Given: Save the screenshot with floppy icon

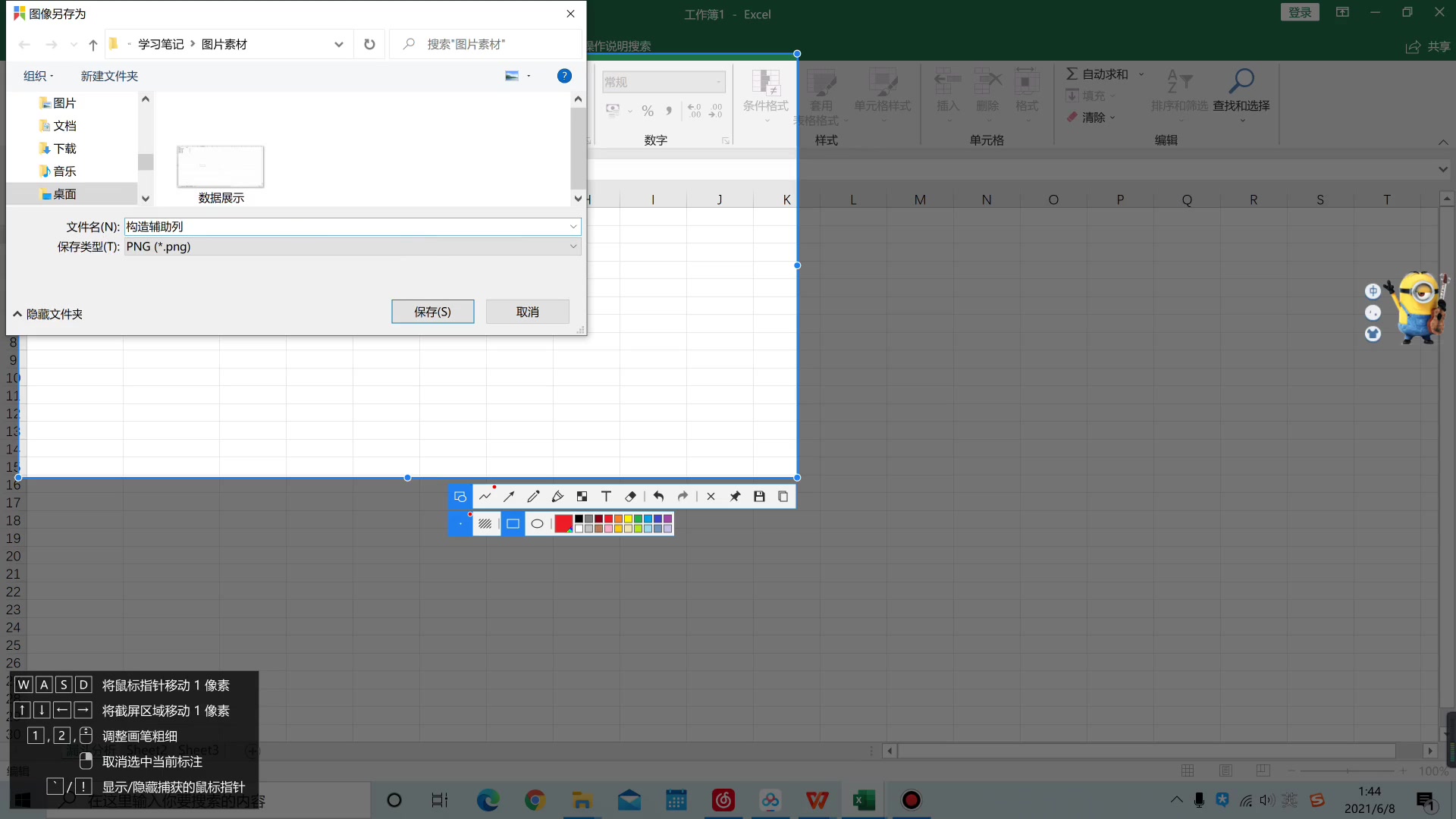Looking at the screenshot, I should pyautogui.click(x=759, y=497).
